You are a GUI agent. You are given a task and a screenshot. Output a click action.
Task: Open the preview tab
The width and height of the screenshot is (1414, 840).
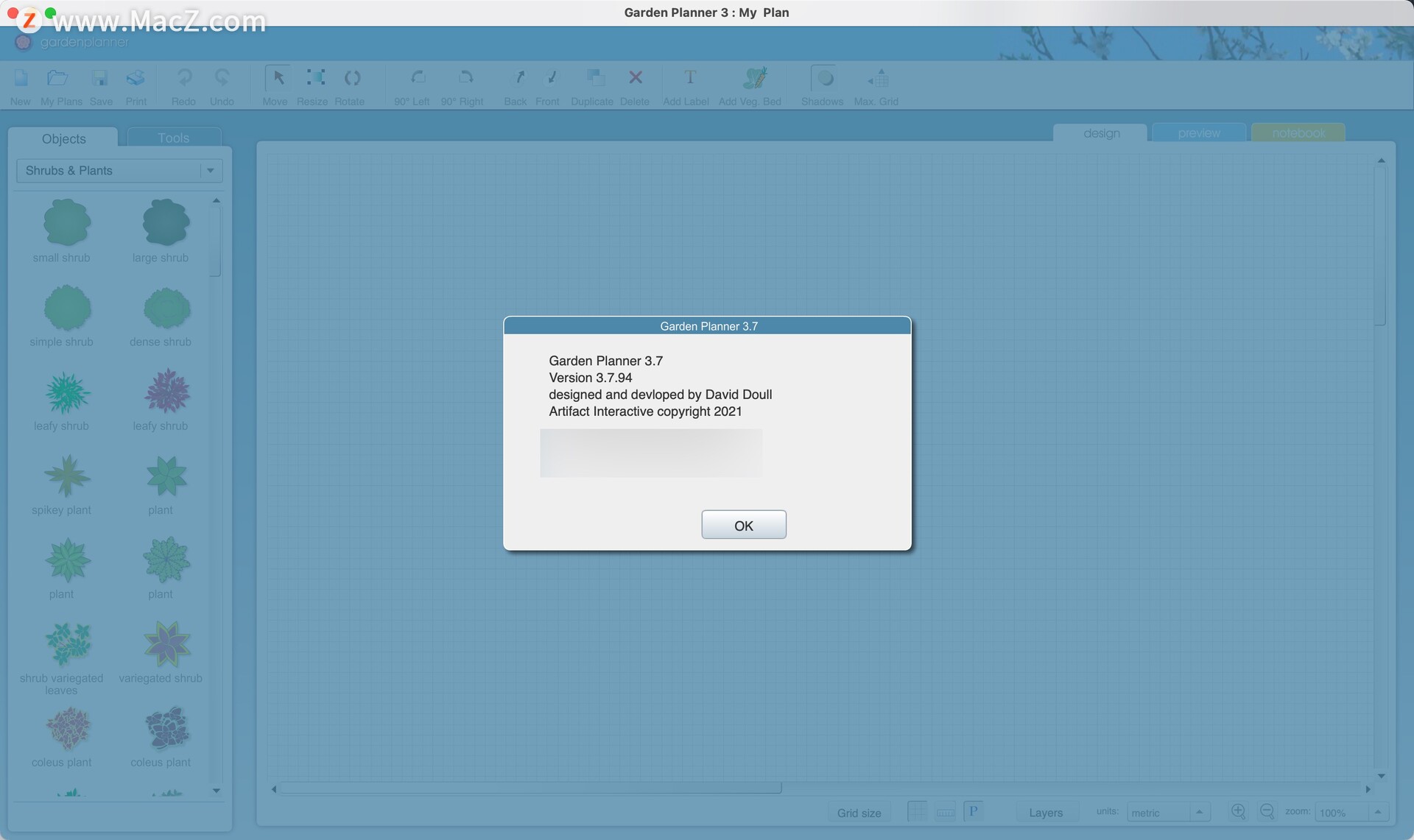[1199, 133]
